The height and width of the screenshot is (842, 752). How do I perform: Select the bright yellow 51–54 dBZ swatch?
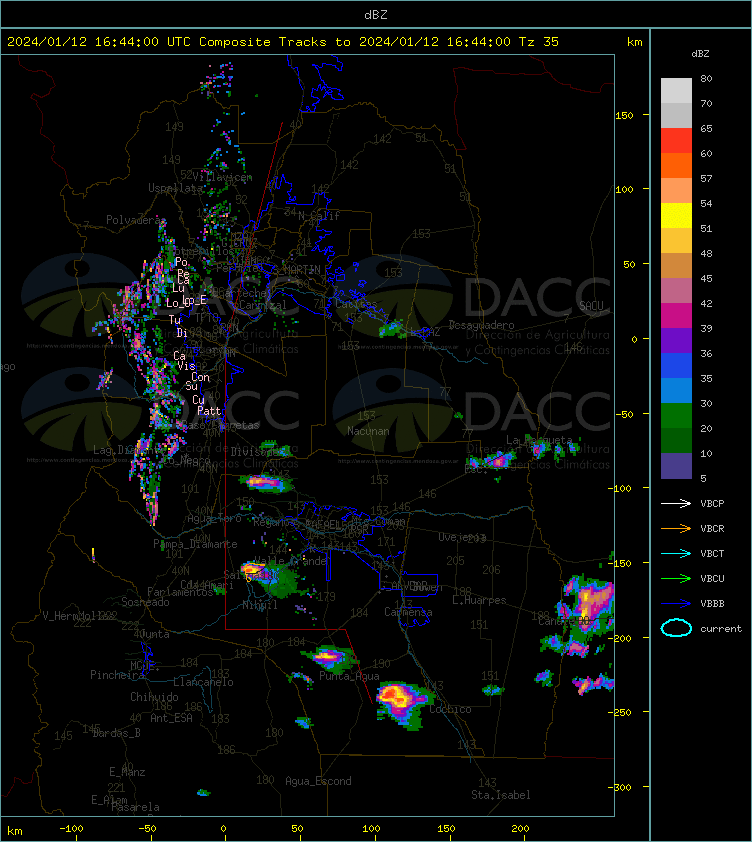[676, 215]
